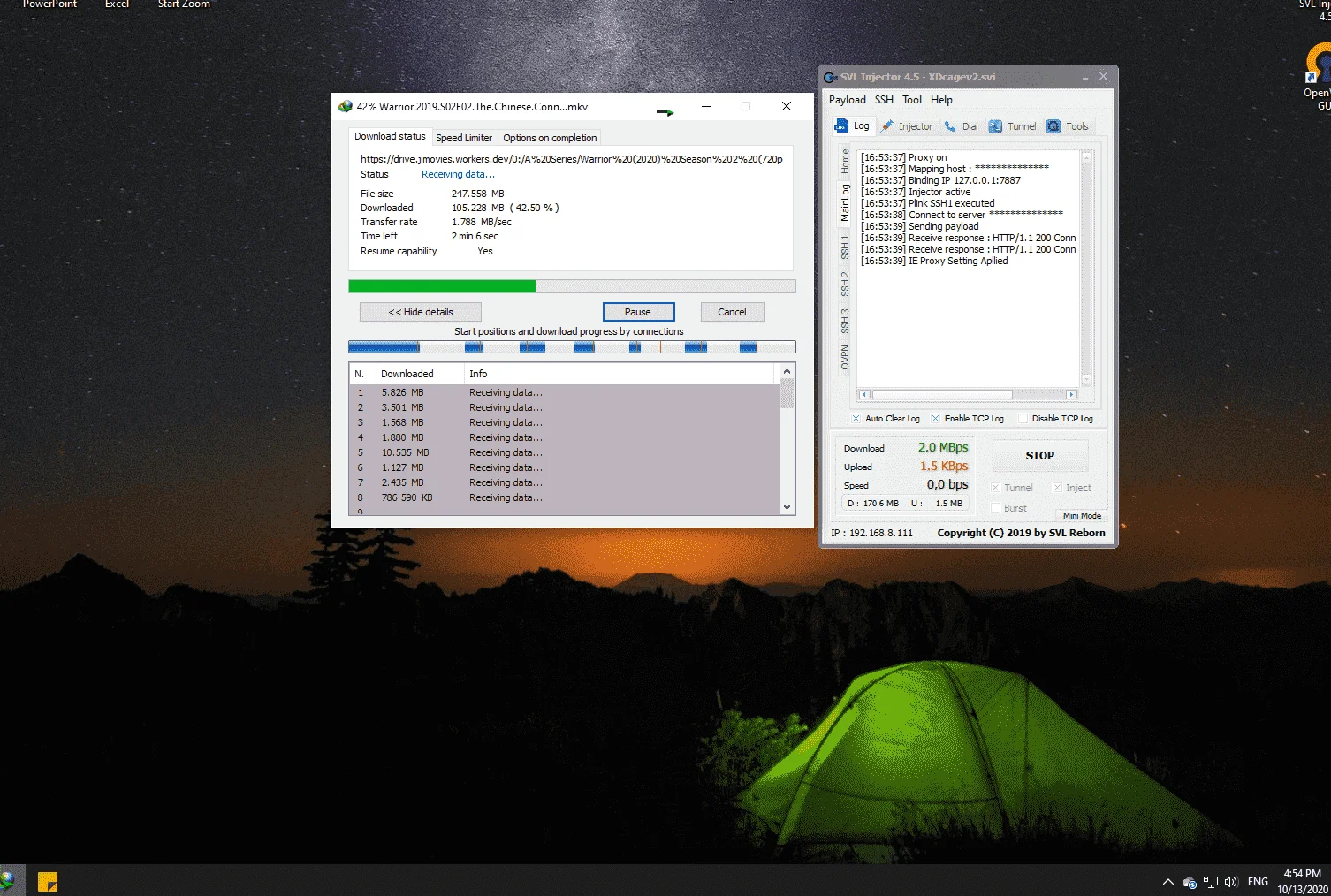Click the ENG language indicator
The image size is (1331, 896).
pos(1258,882)
